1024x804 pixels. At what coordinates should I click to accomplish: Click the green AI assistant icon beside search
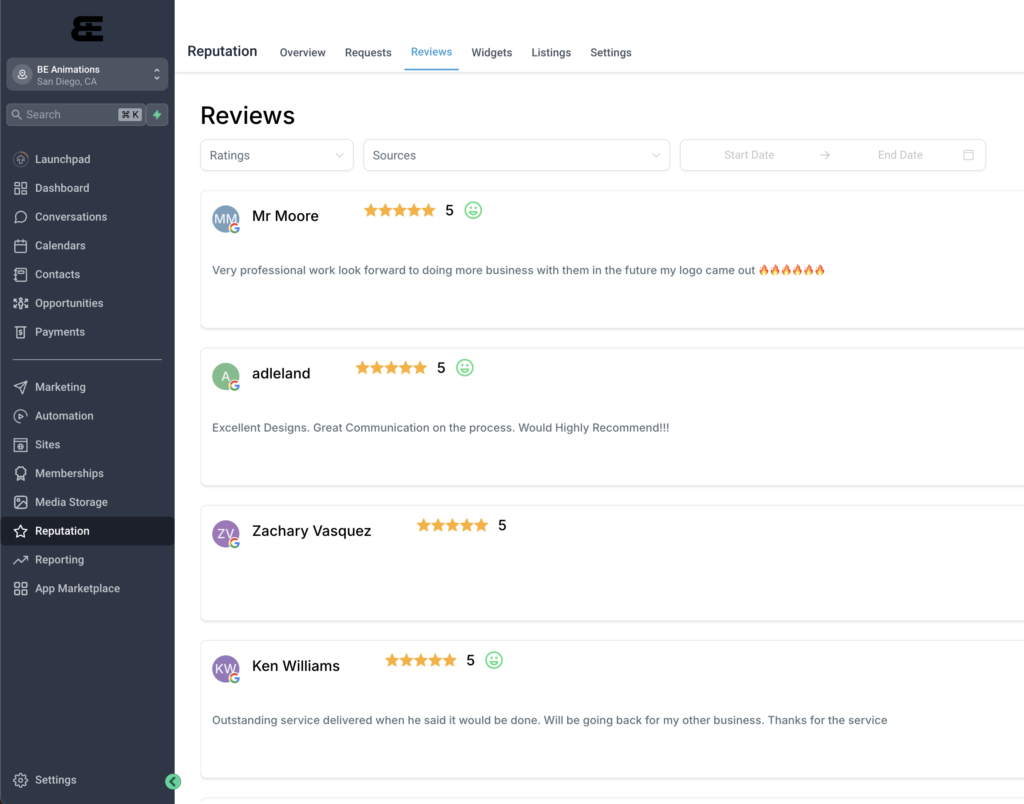click(x=157, y=114)
